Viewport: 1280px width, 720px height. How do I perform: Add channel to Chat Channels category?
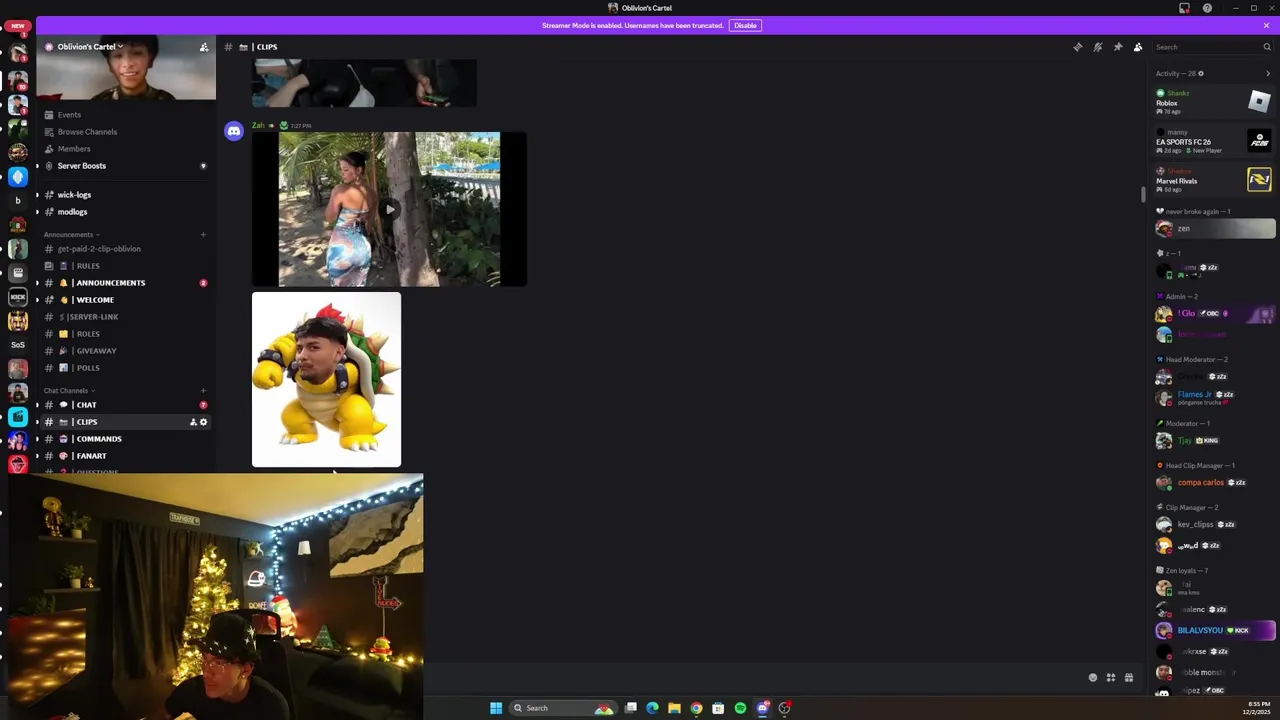[203, 391]
